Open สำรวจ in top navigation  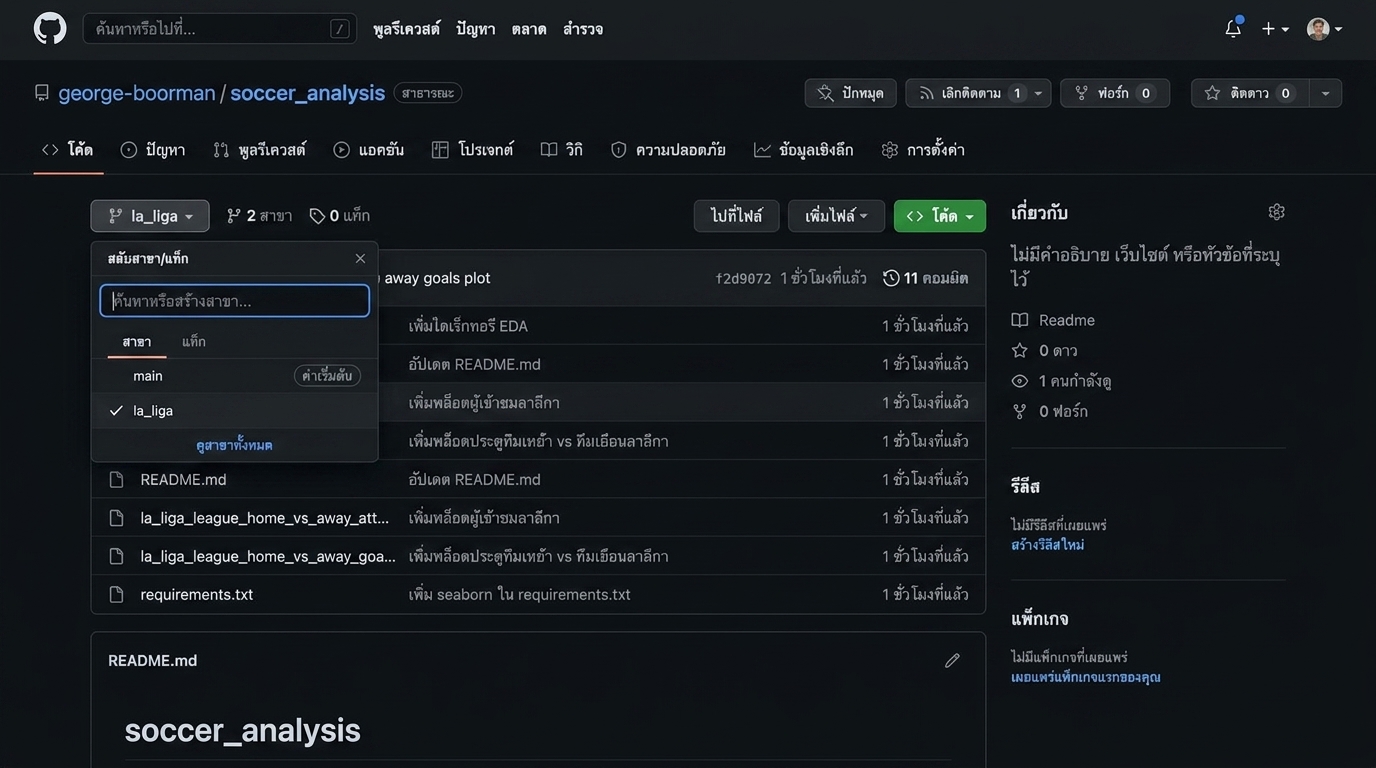pyautogui.click(x=583, y=29)
